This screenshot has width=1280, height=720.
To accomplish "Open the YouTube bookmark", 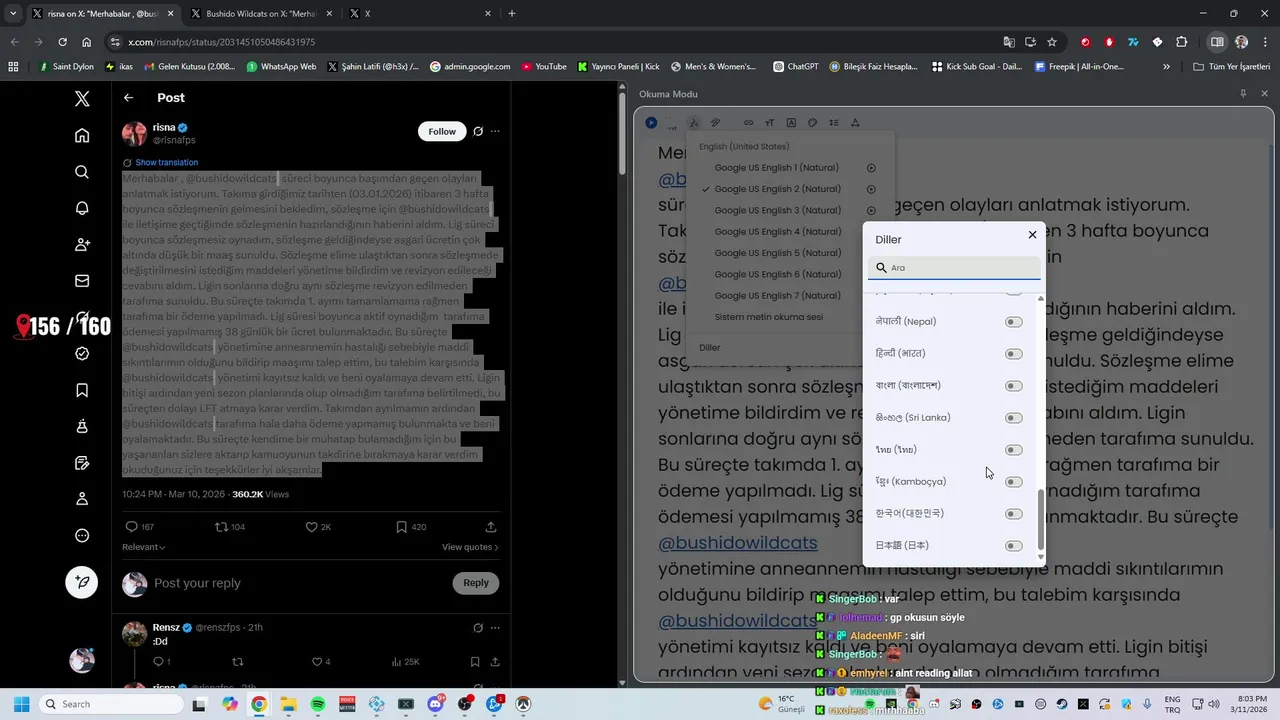I will [543, 67].
